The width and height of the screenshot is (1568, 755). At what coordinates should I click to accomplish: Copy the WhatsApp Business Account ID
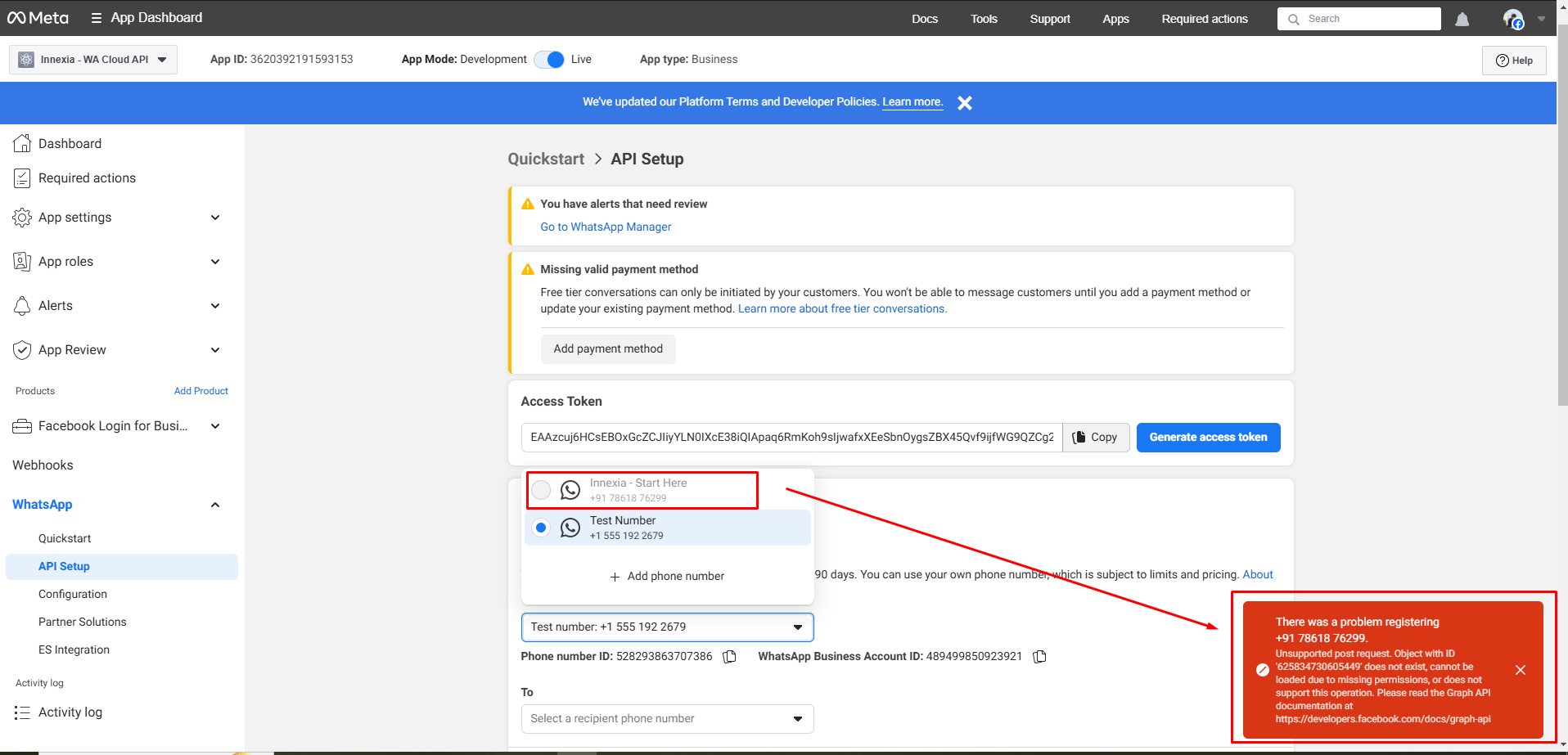[1040, 656]
